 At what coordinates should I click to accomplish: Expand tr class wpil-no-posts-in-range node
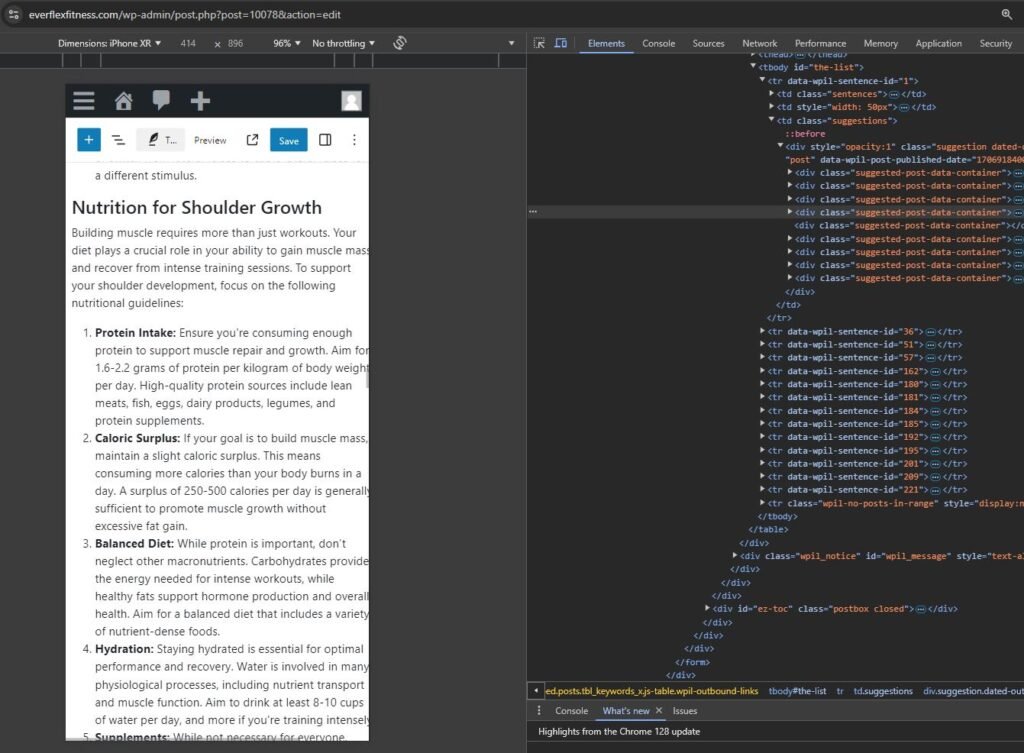762,503
